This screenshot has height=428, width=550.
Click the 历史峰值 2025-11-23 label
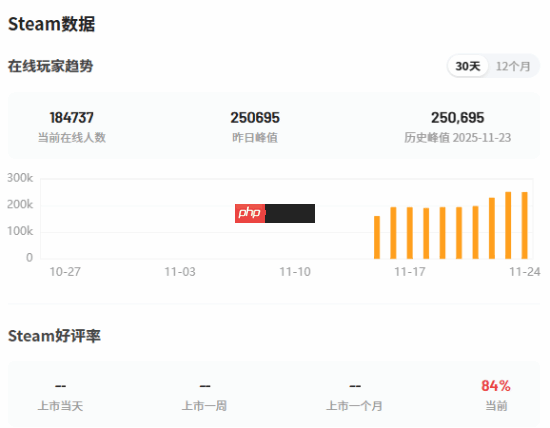pyautogui.click(x=457, y=138)
